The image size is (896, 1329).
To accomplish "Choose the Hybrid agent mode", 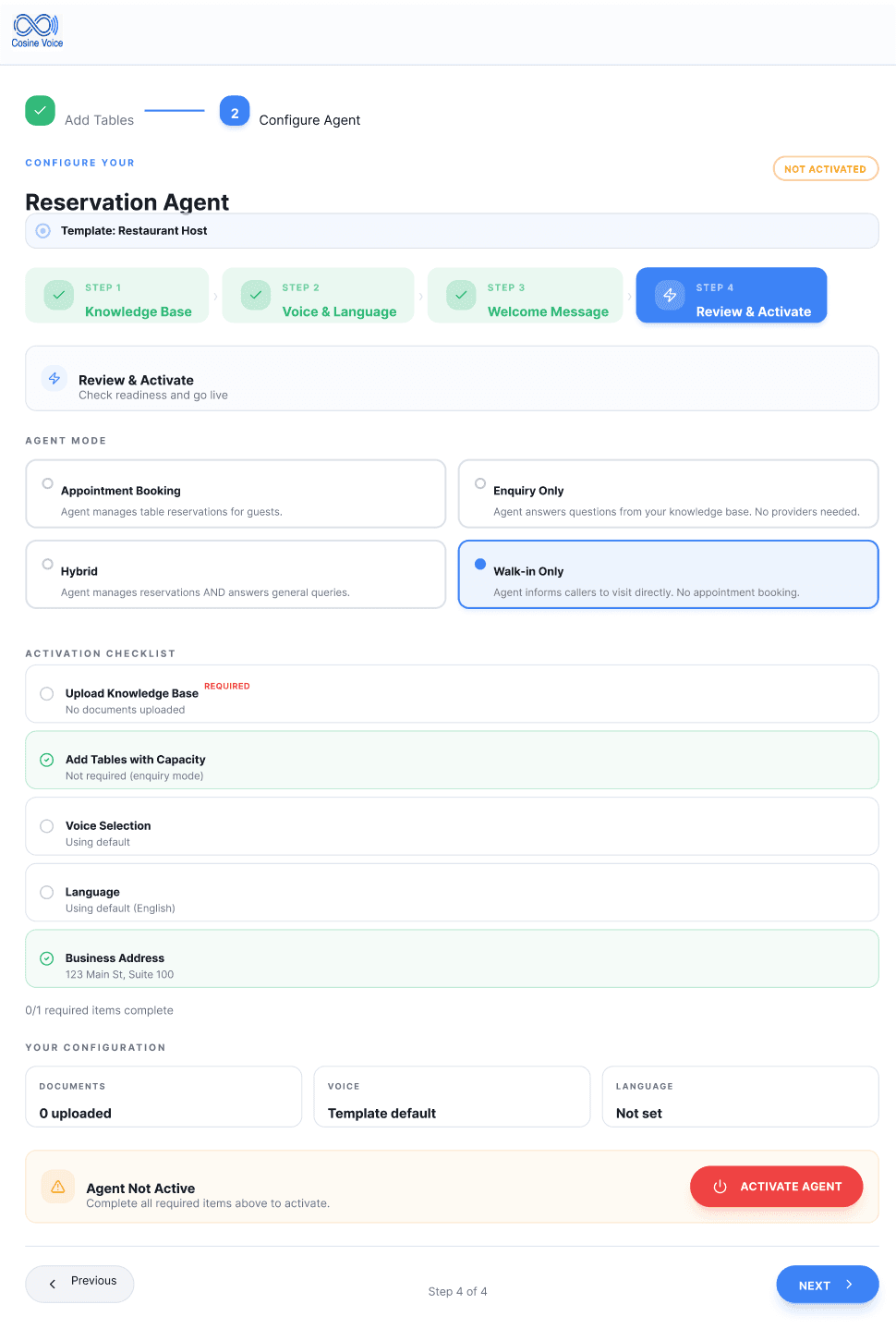I will pyautogui.click(x=236, y=574).
